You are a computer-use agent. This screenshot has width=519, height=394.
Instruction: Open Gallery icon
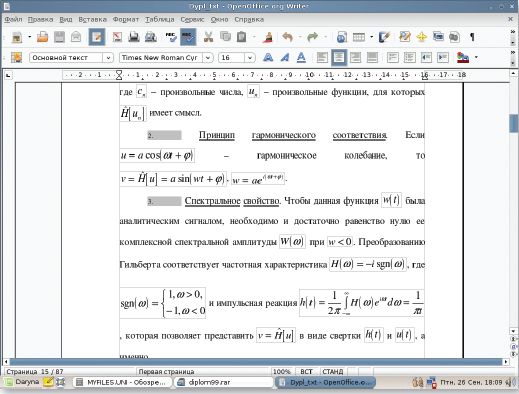point(438,37)
